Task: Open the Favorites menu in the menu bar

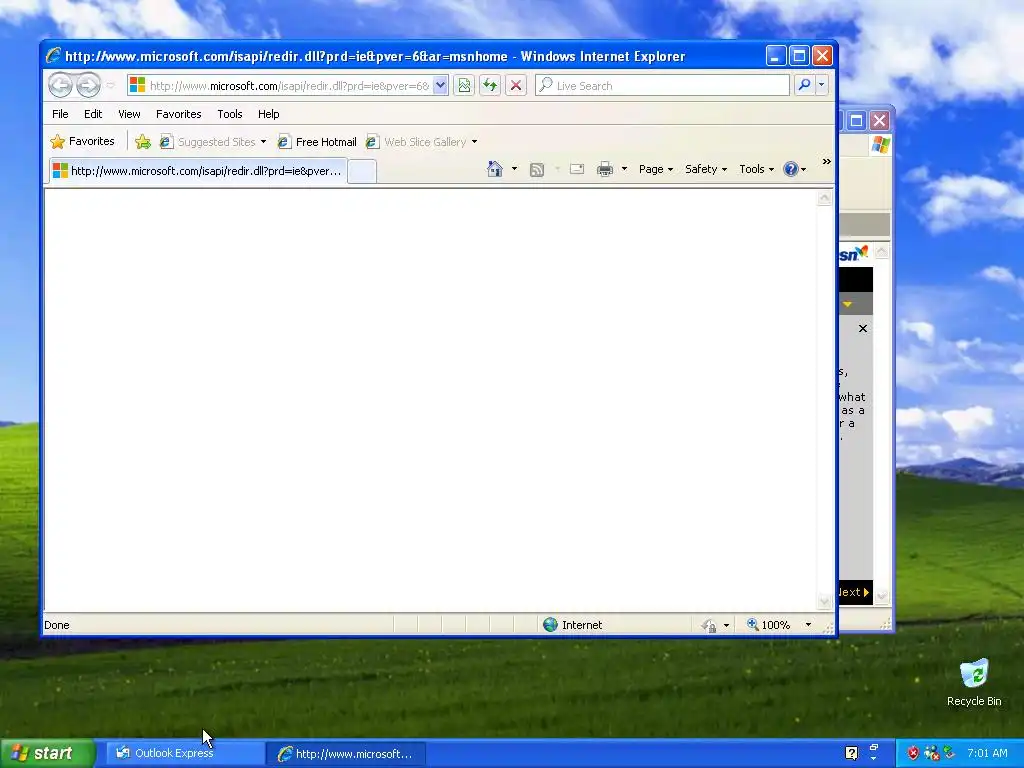Action: point(178,114)
